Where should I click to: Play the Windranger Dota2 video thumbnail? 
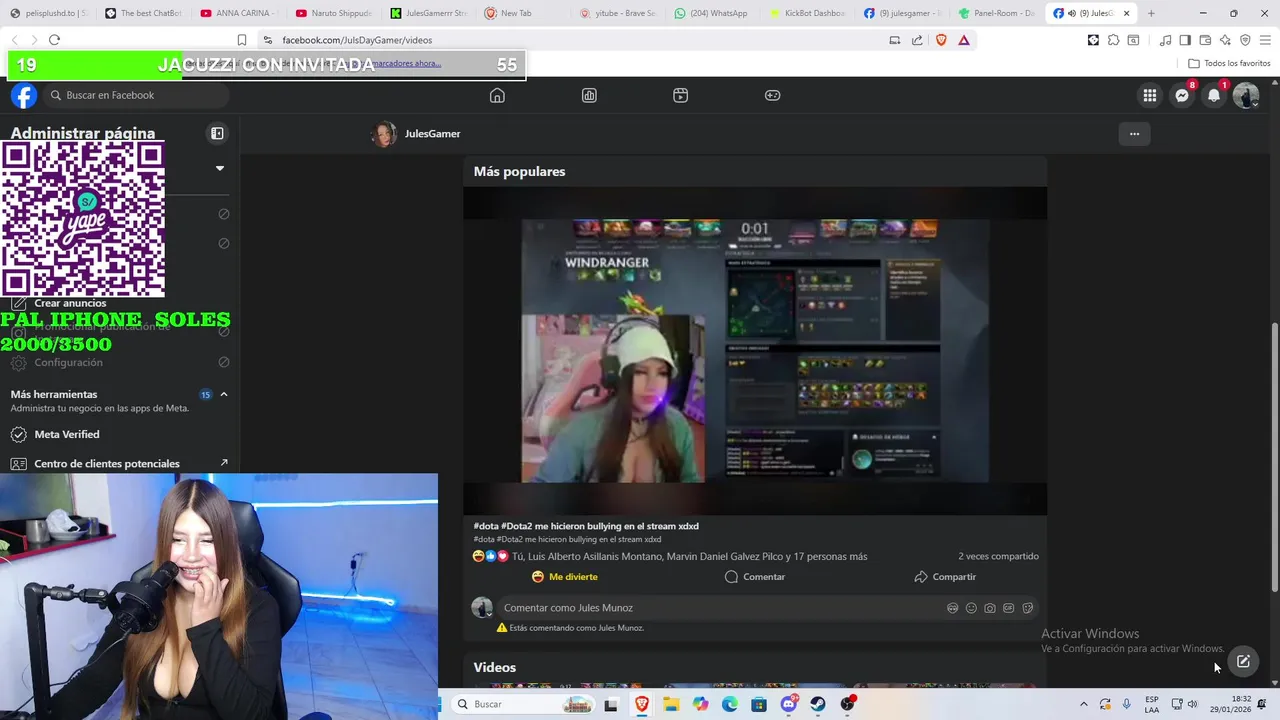(x=755, y=351)
